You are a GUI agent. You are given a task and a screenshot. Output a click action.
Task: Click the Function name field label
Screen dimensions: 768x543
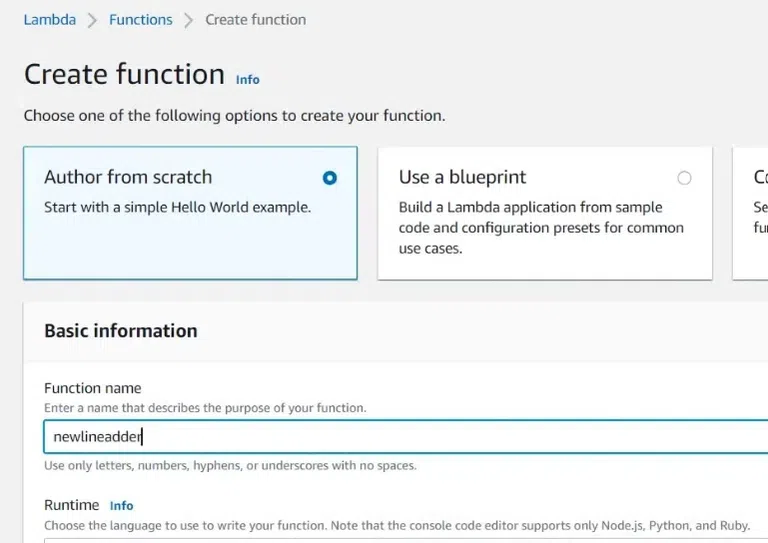[x=93, y=388]
